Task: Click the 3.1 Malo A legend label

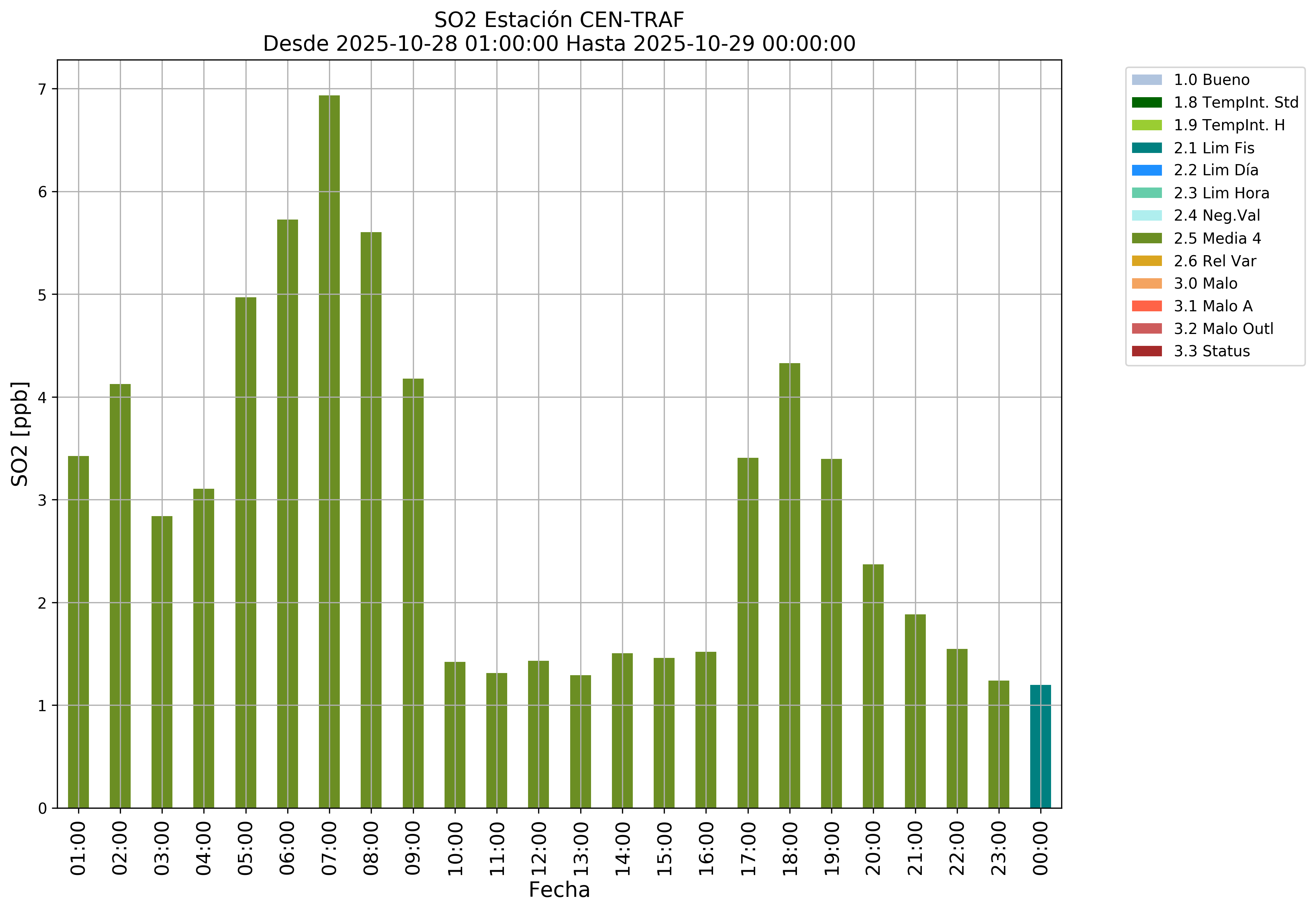Action: point(1213,306)
